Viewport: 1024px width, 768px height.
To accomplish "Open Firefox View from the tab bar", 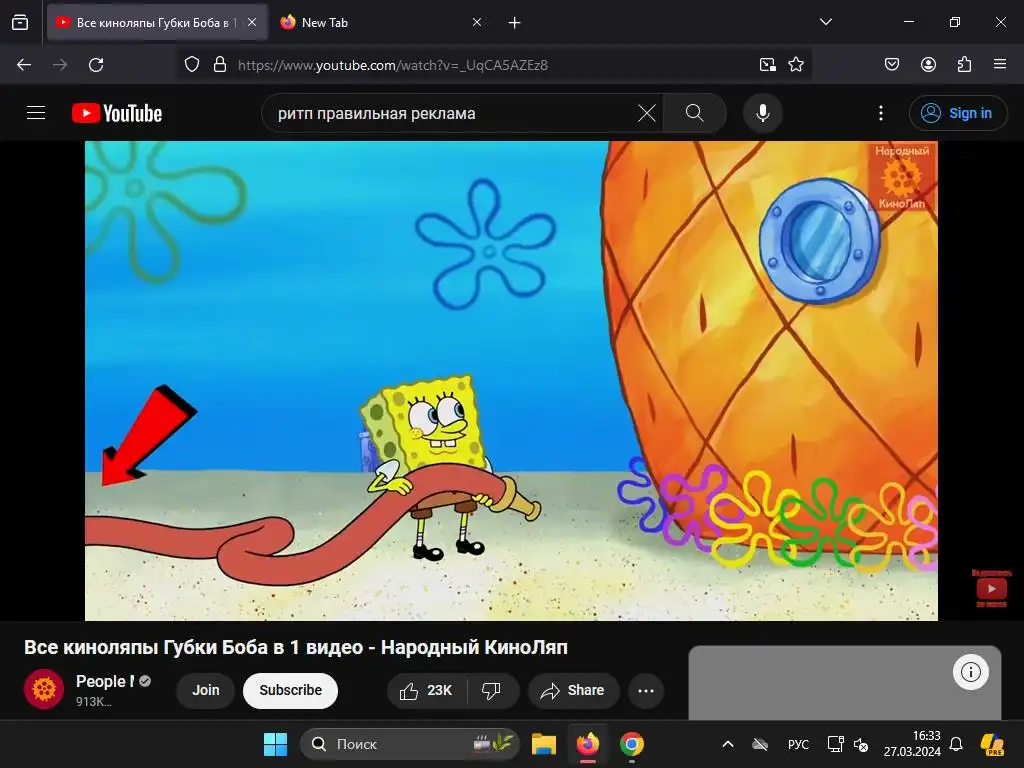I will point(20,22).
